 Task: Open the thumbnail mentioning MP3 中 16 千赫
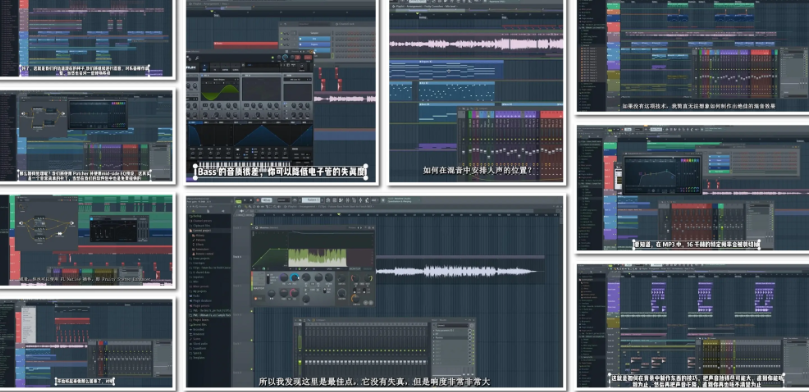(x=693, y=188)
